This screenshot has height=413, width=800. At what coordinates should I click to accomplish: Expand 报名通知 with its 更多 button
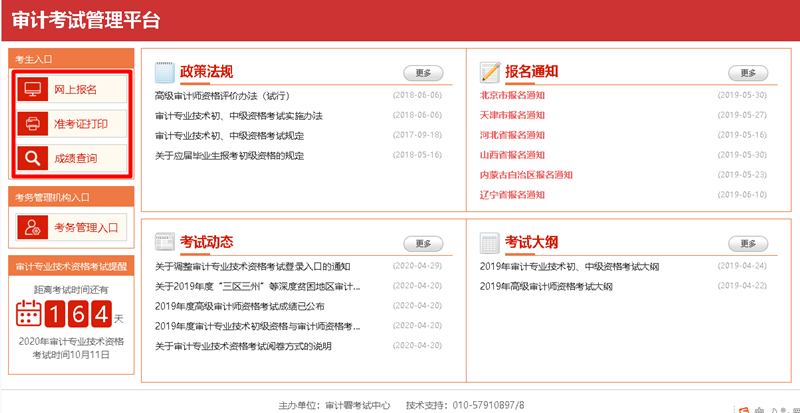tap(748, 73)
